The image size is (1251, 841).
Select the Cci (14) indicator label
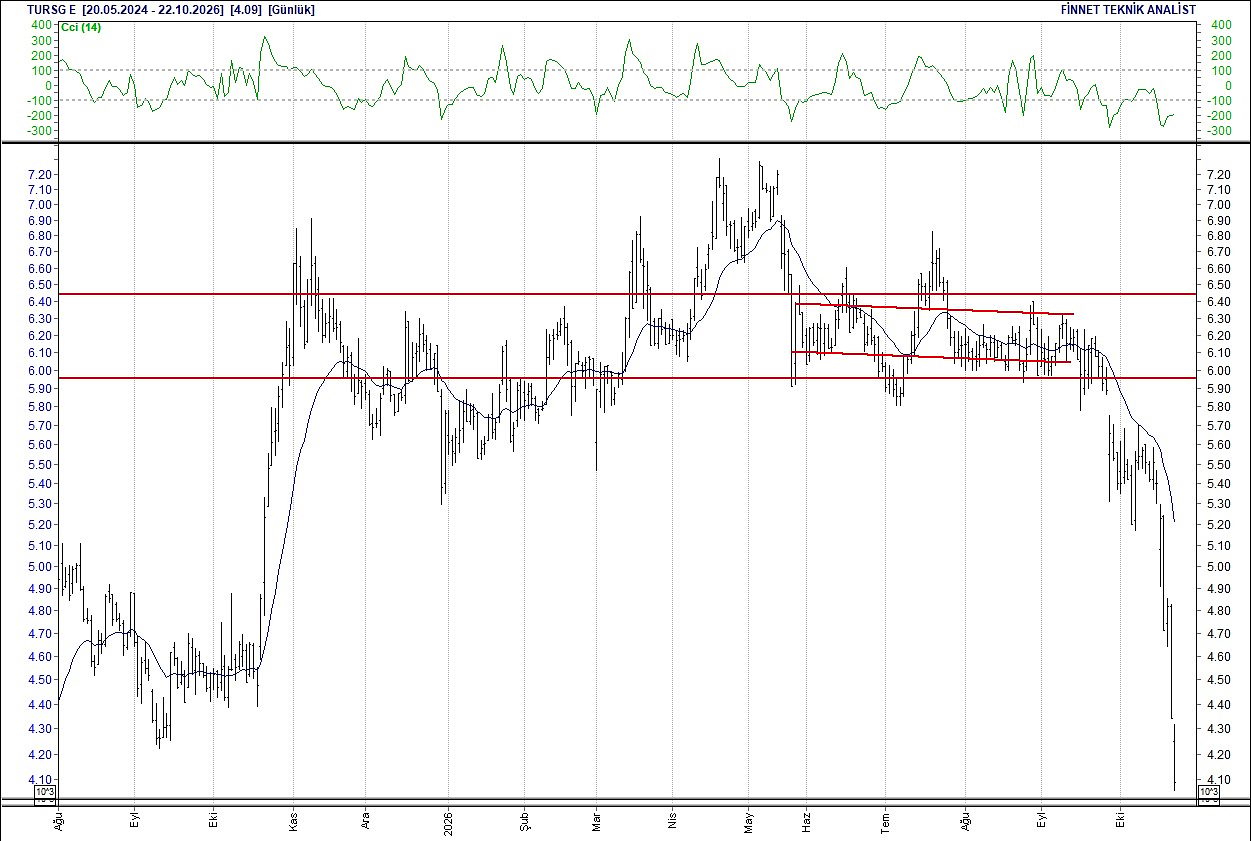[81, 27]
